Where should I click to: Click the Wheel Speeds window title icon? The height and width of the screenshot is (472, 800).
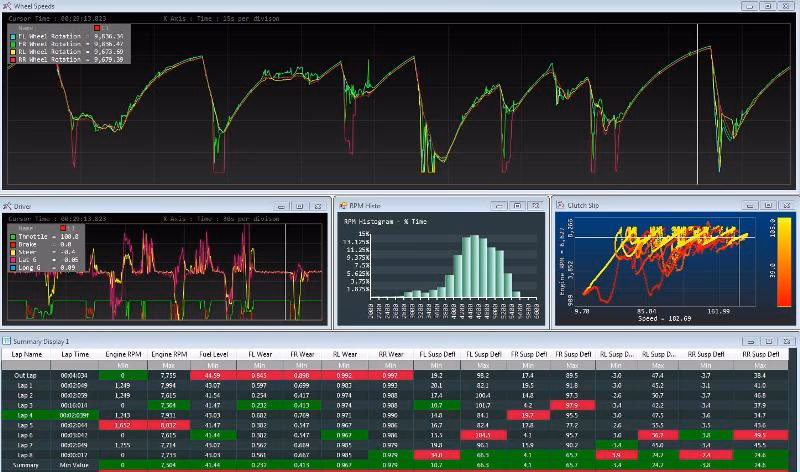point(7,6)
